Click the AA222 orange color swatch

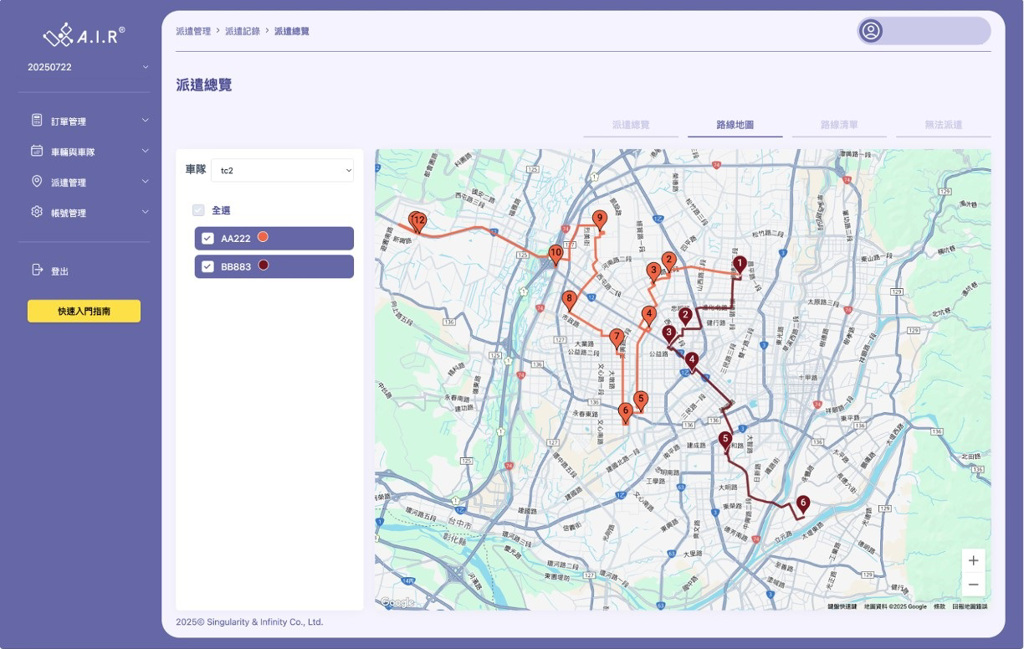(263, 237)
